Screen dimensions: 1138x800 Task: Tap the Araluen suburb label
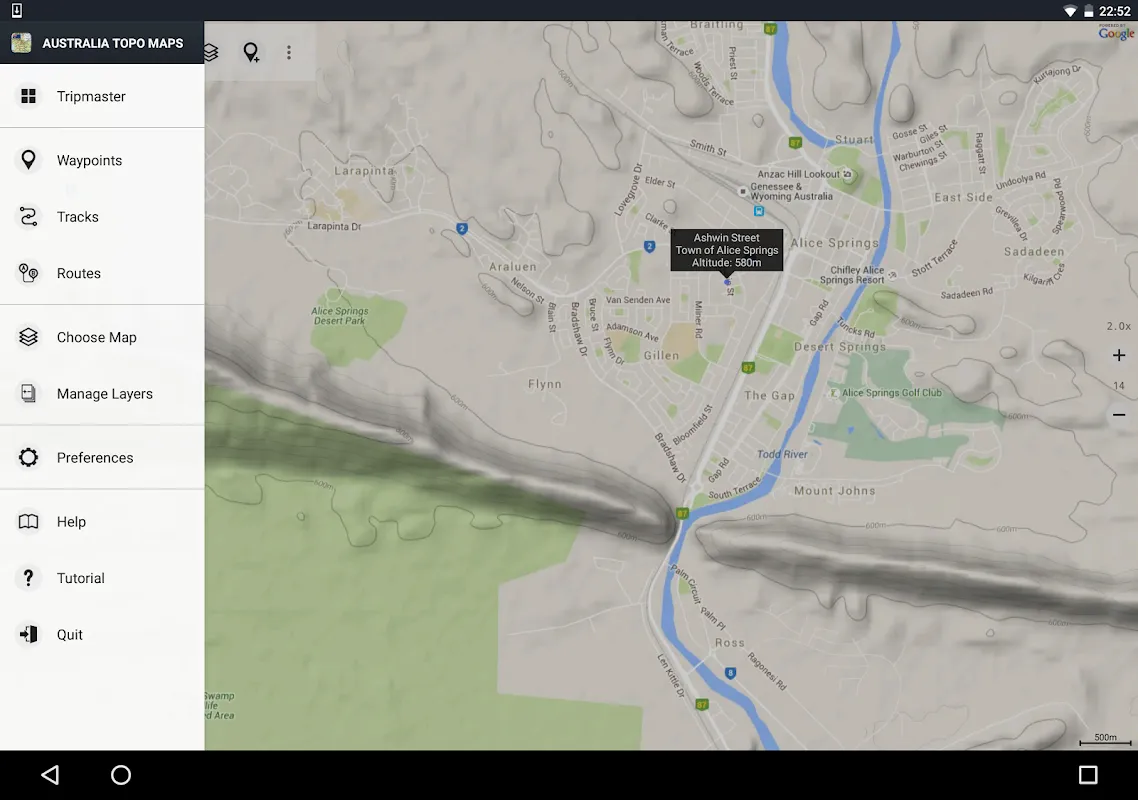512,266
